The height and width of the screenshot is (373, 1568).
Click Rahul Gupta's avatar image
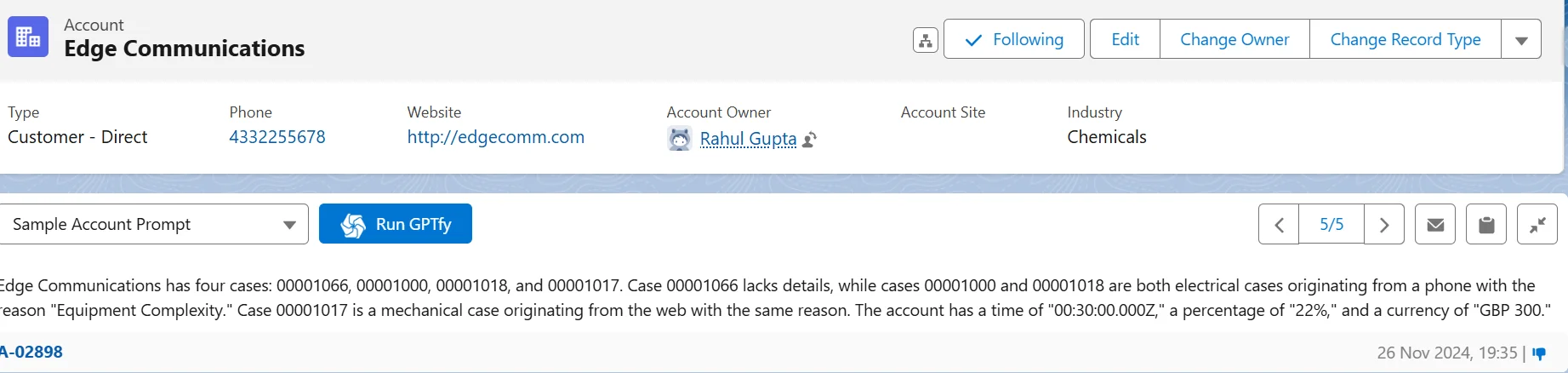(679, 138)
